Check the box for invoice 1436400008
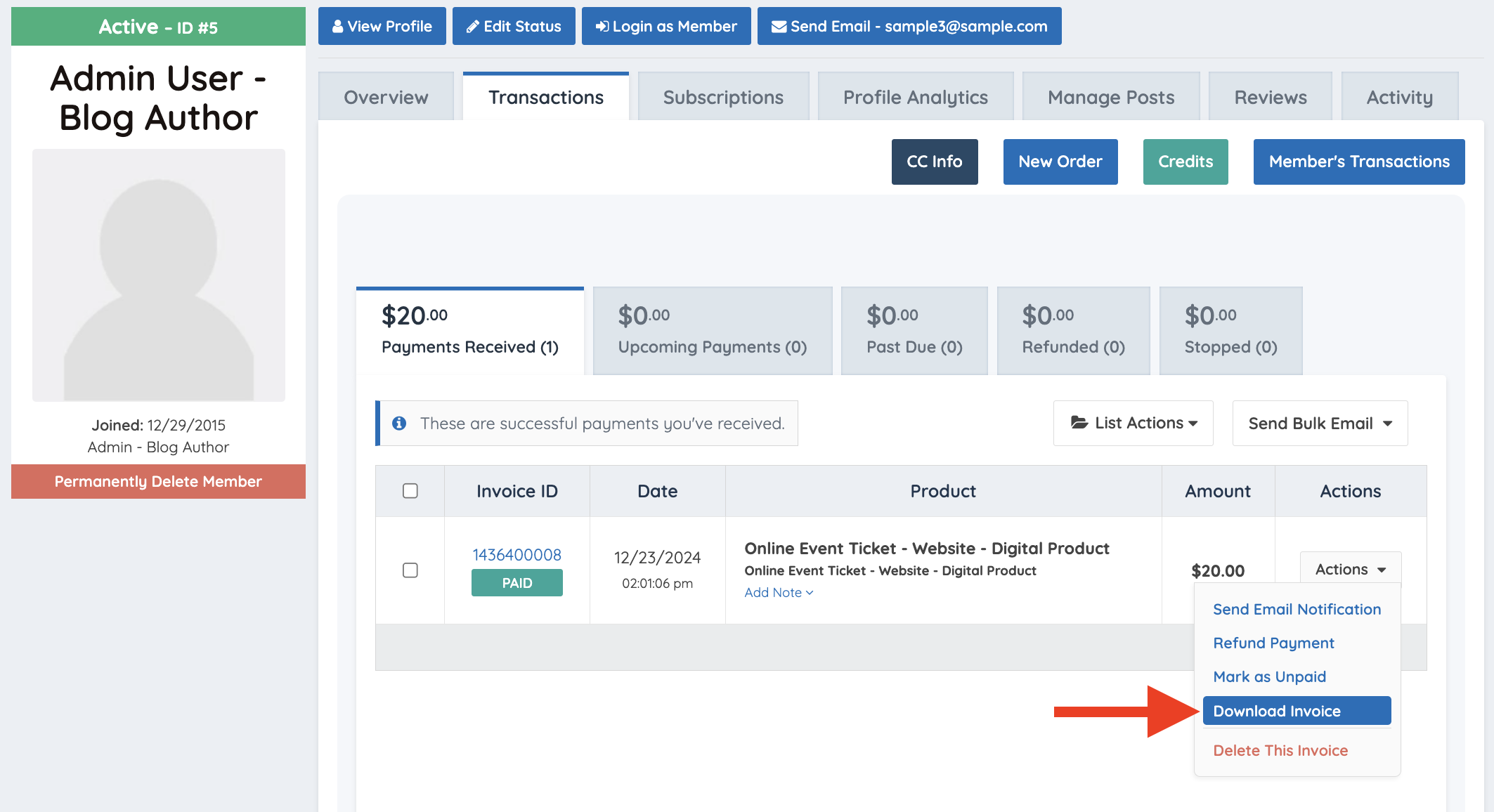Viewport: 1494px width, 812px height. tap(410, 570)
